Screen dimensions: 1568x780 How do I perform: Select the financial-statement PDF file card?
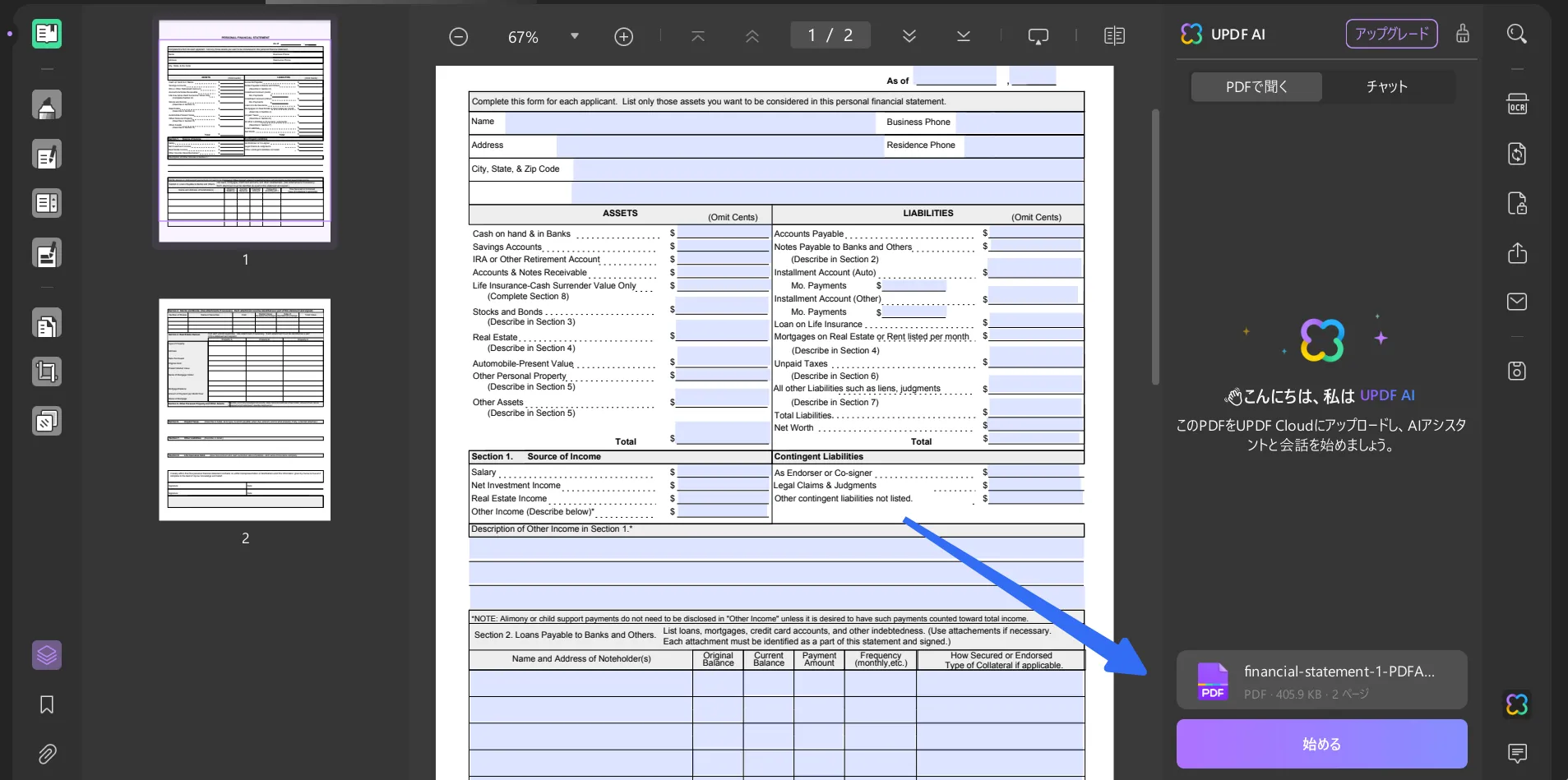click(x=1321, y=680)
